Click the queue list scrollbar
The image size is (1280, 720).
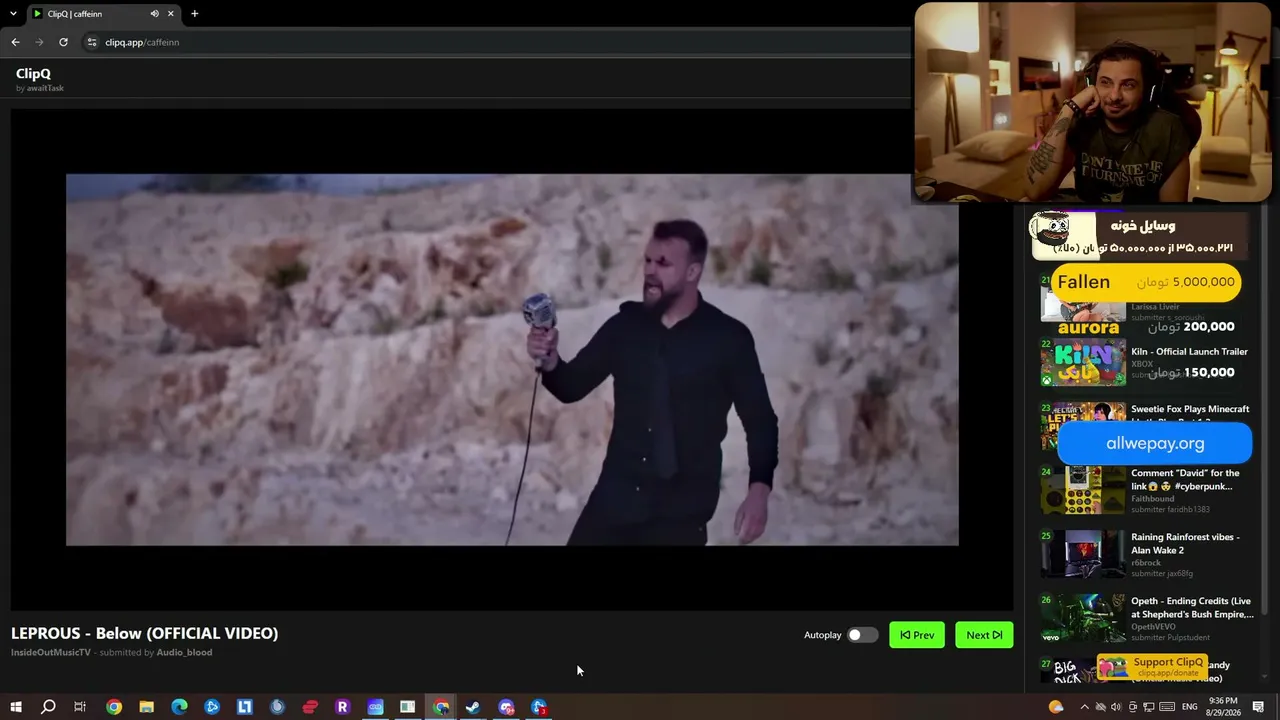(1264, 410)
